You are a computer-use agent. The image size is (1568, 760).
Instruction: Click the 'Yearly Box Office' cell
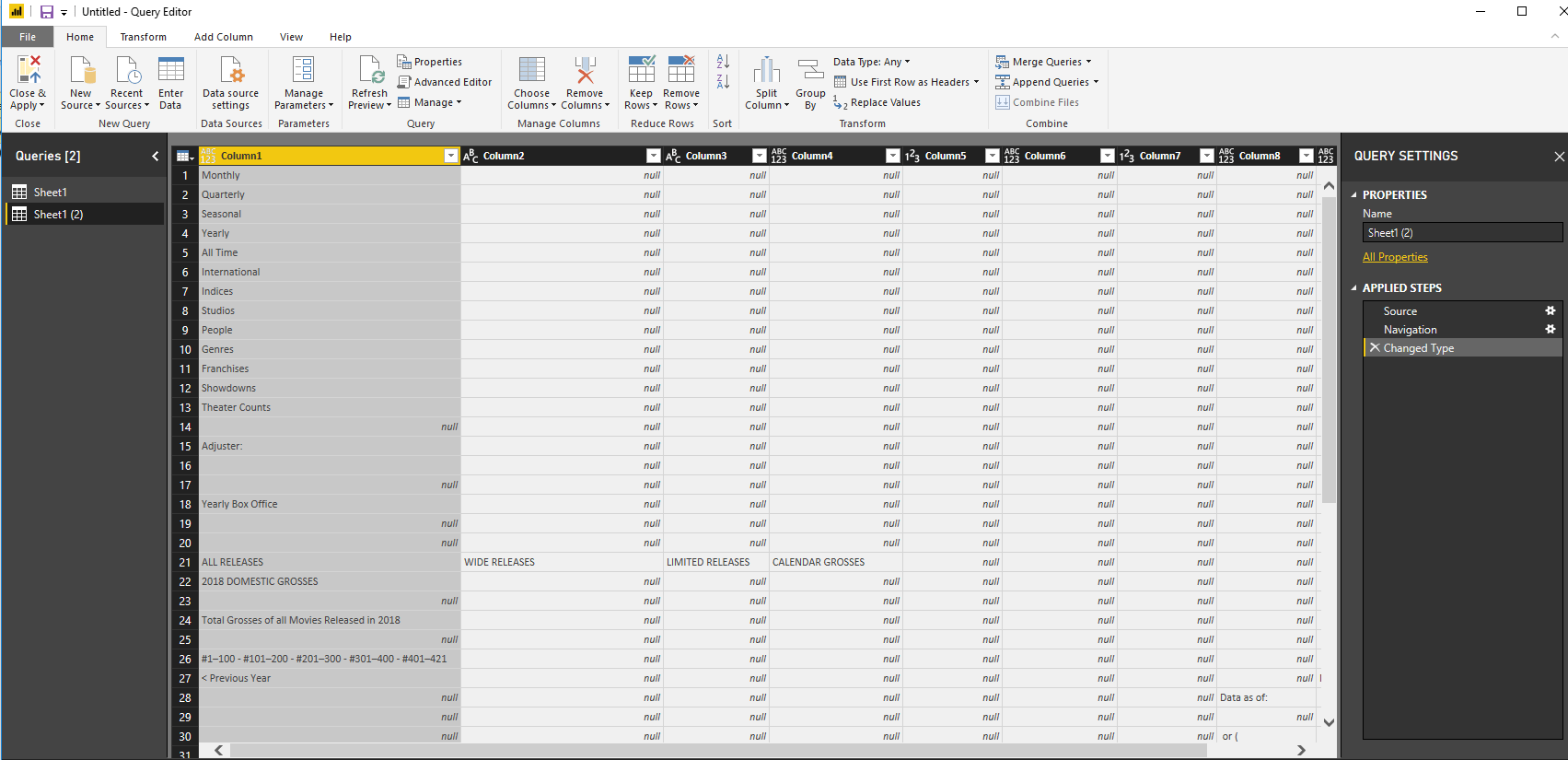point(330,504)
